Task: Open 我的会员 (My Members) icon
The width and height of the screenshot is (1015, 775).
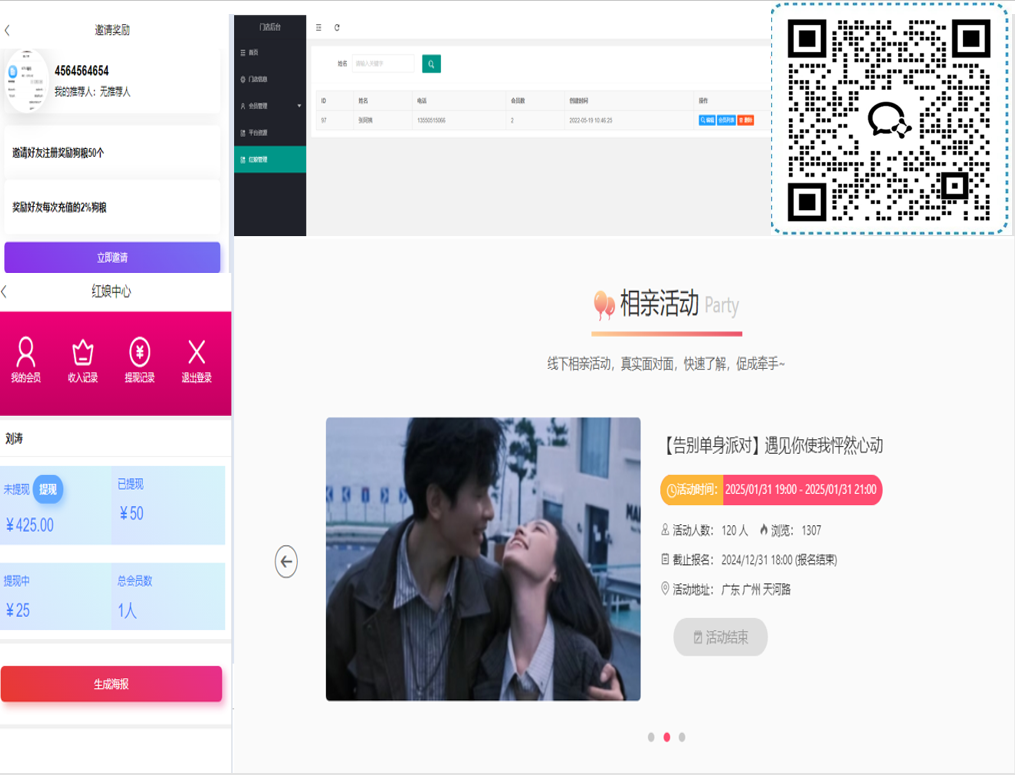Action: click(x=26, y=360)
